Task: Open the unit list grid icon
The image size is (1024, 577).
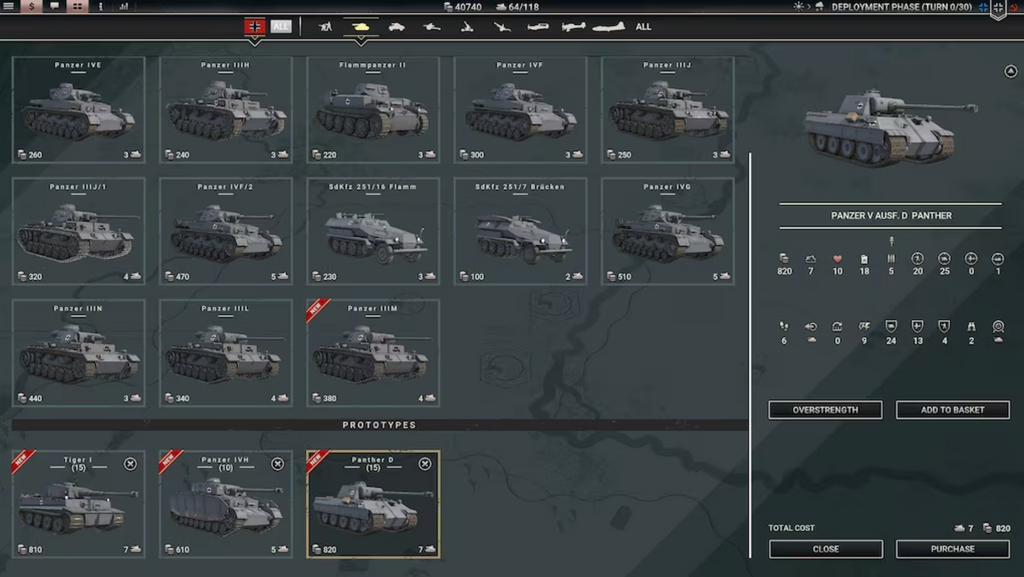Action: tap(77, 7)
